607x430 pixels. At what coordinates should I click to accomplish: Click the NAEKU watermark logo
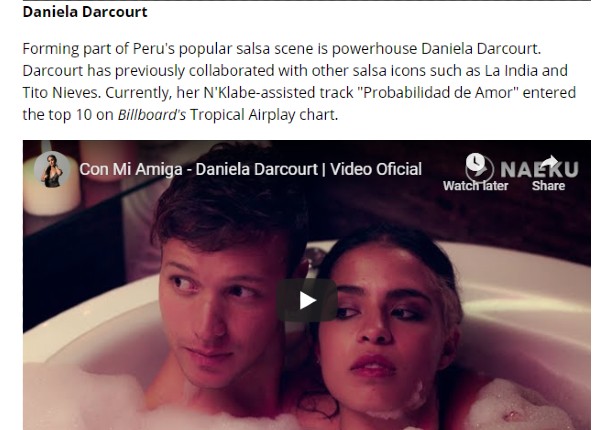pyautogui.click(x=539, y=170)
